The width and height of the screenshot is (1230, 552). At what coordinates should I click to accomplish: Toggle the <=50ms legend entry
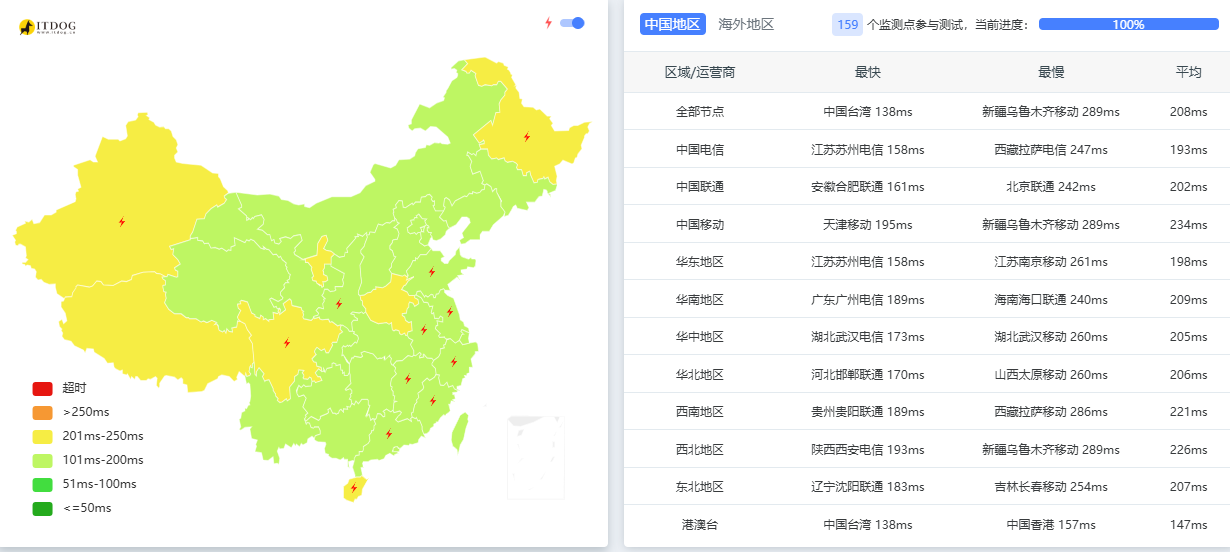point(72,508)
